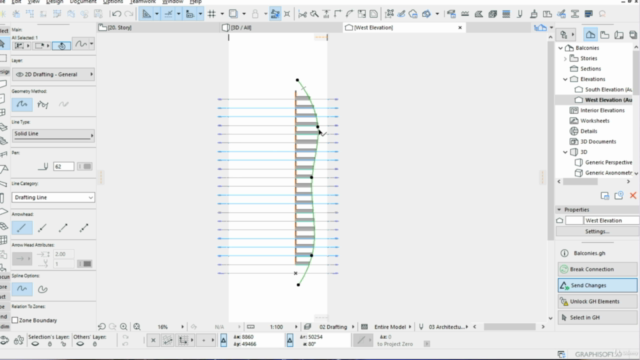Select arrowhead at end point option

click(x=63, y=228)
